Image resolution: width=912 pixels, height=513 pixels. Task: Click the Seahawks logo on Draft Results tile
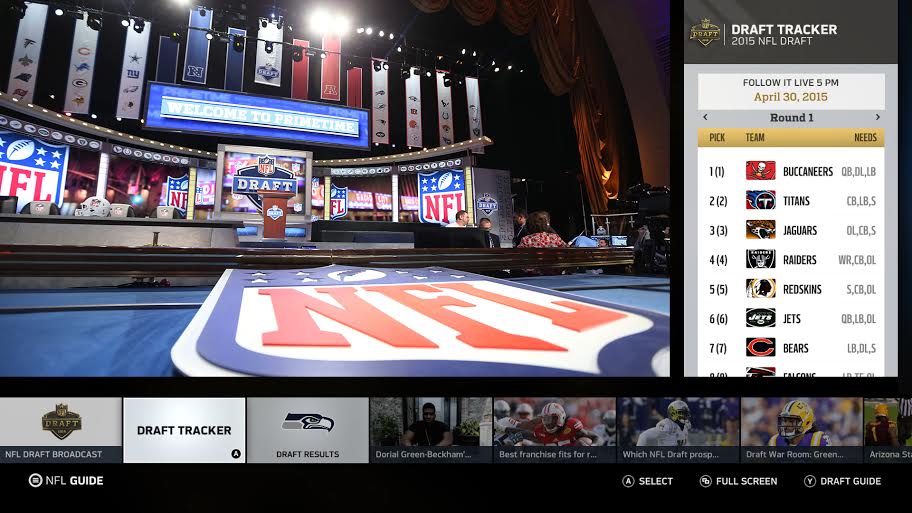click(x=308, y=422)
